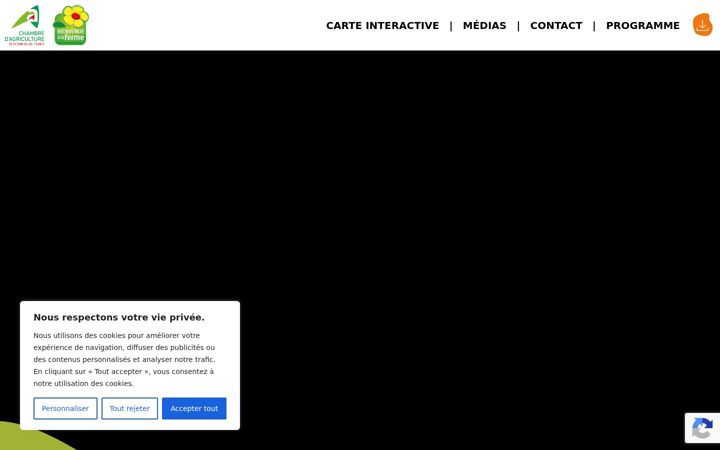The width and height of the screenshot is (720, 450).
Task: Click the reCAPTCHA badge icon
Action: pyautogui.click(x=702, y=428)
